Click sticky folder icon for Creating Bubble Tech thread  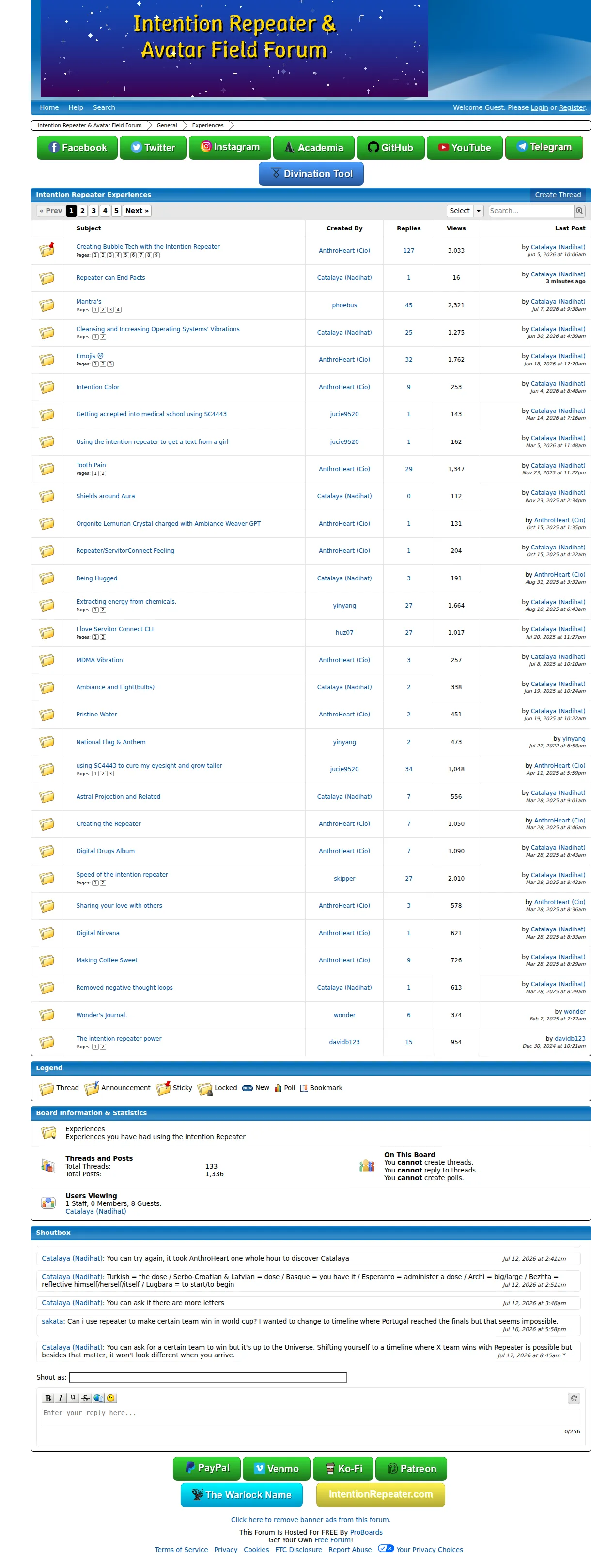click(47, 250)
